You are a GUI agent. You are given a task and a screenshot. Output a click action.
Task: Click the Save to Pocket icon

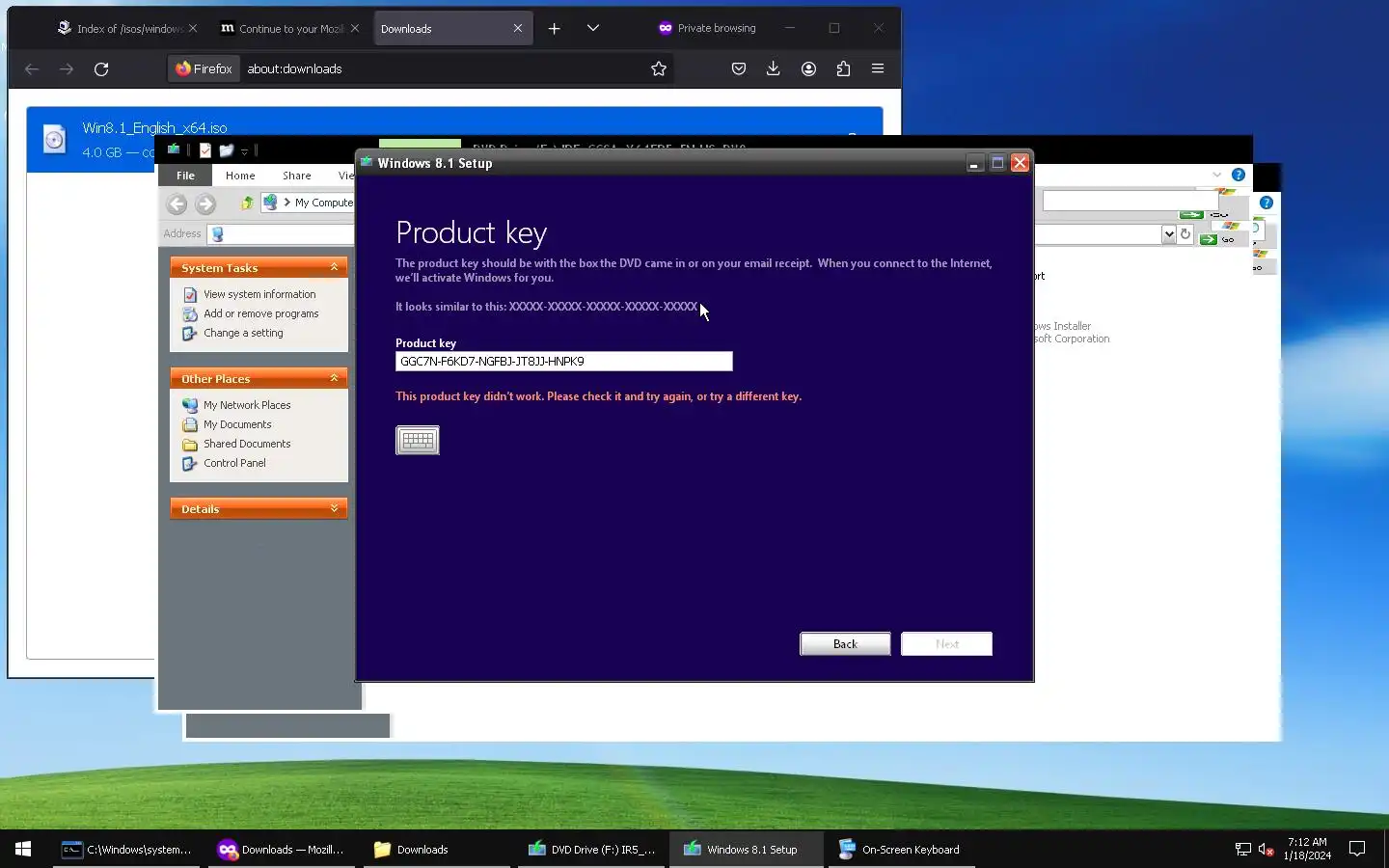(x=739, y=68)
